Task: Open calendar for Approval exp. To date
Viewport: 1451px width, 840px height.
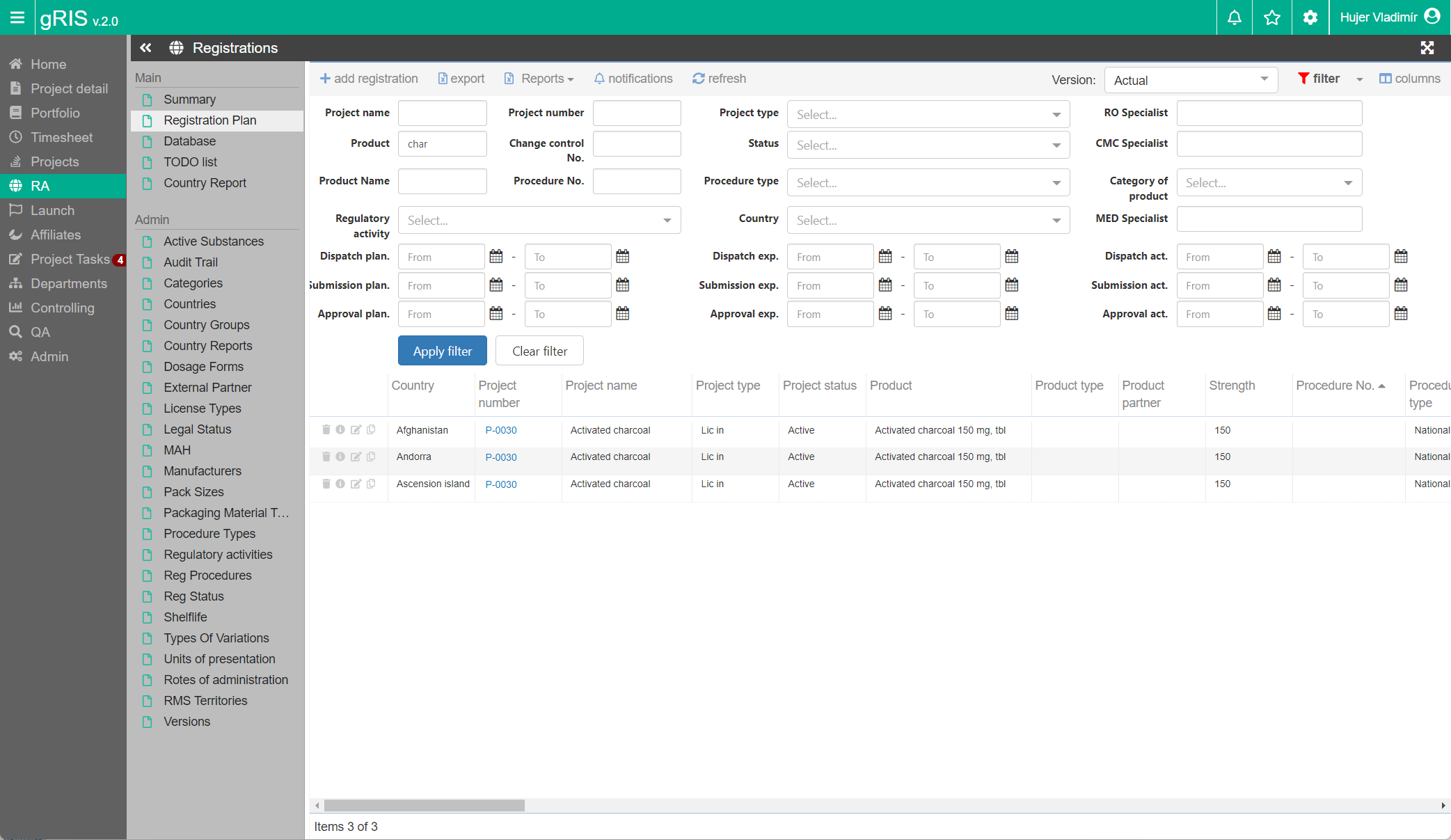Action: pos(1012,314)
